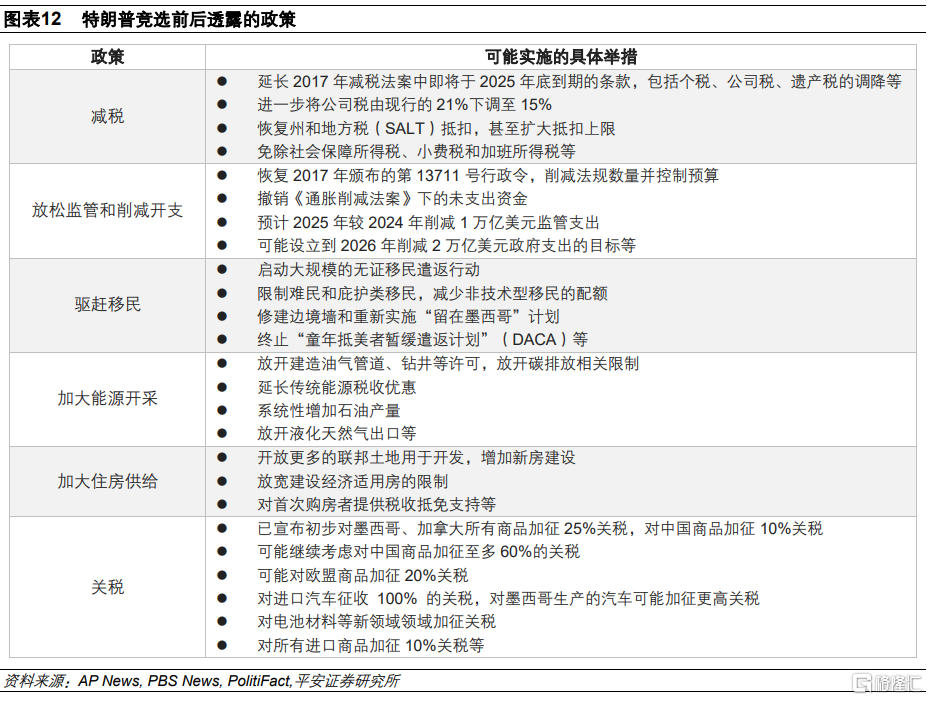
Task: Click the PolitiFact source text
Action: pyautogui.click(x=259, y=681)
